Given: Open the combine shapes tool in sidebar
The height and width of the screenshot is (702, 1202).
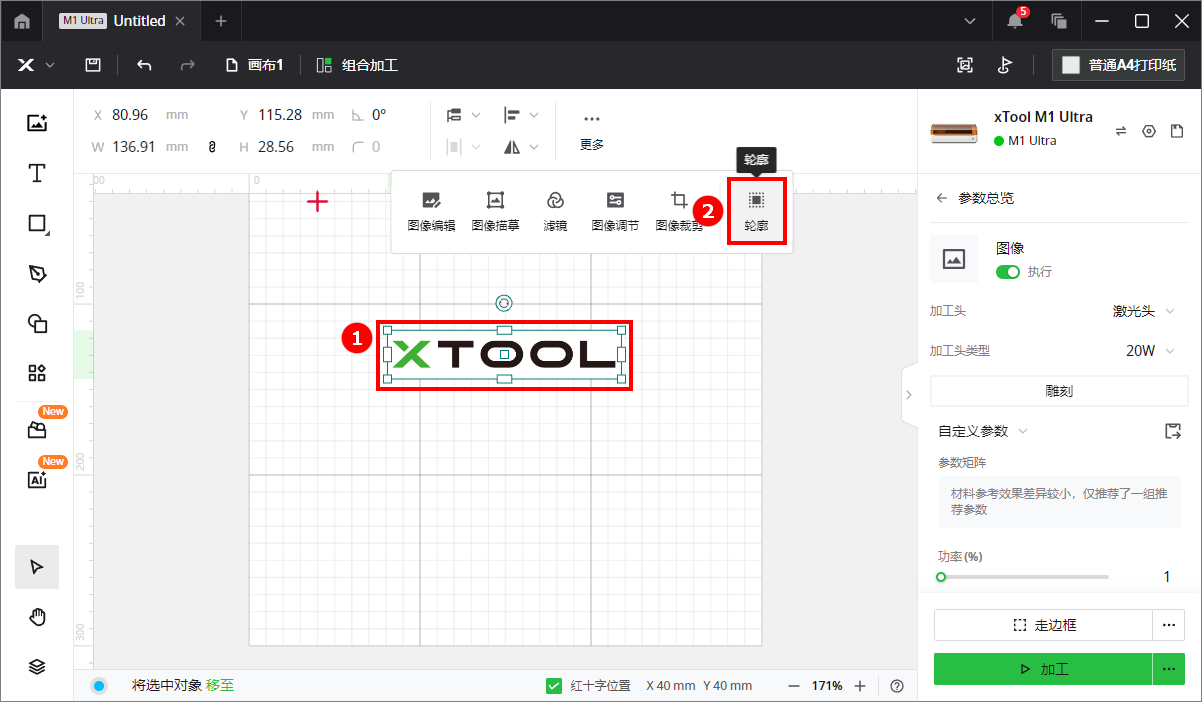Looking at the screenshot, I should pyautogui.click(x=37, y=323).
